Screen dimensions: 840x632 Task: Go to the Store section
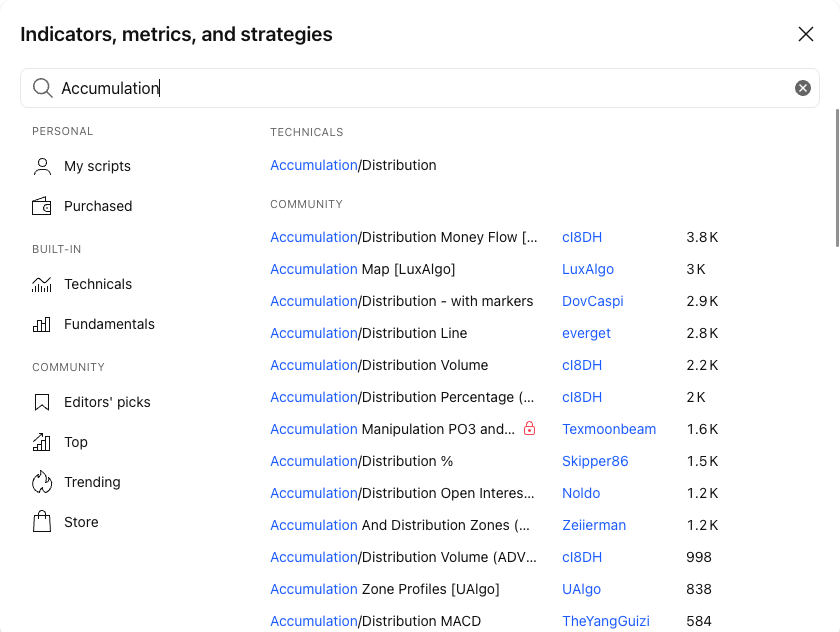coord(81,522)
